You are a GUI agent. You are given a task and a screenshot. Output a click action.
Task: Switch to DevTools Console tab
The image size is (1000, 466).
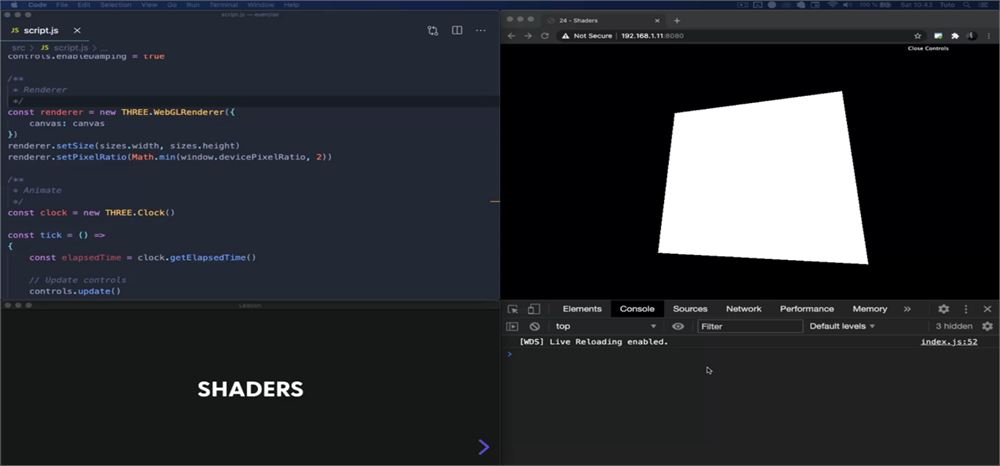(637, 309)
